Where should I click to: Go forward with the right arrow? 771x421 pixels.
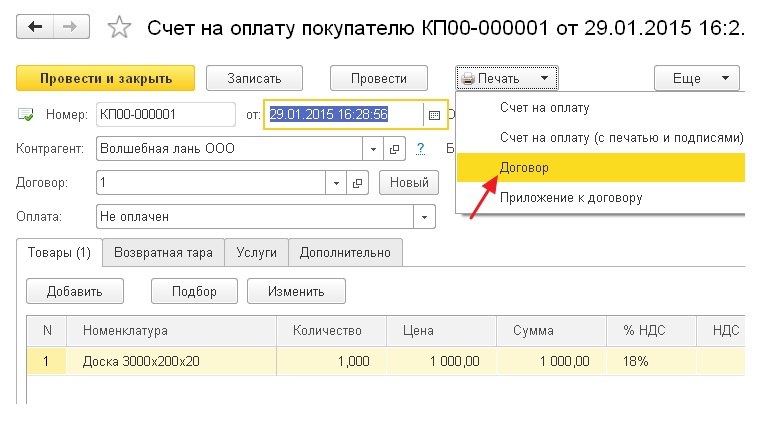(x=71, y=27)
